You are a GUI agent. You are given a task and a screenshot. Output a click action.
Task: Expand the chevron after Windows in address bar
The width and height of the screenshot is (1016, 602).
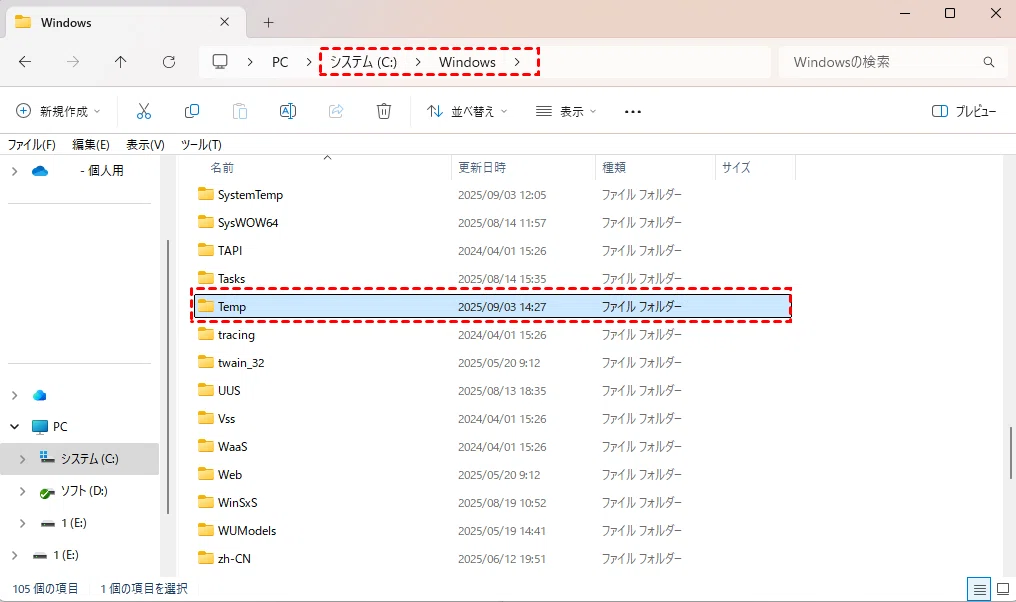[x=516, y=62]
